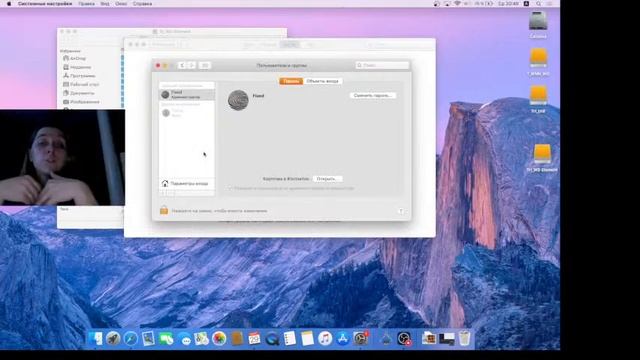Image resolution: width=640 pixels, height=360 pixels.
Task: Open the OBS recorder icon in Dock
Action: [x=404, y=338]
